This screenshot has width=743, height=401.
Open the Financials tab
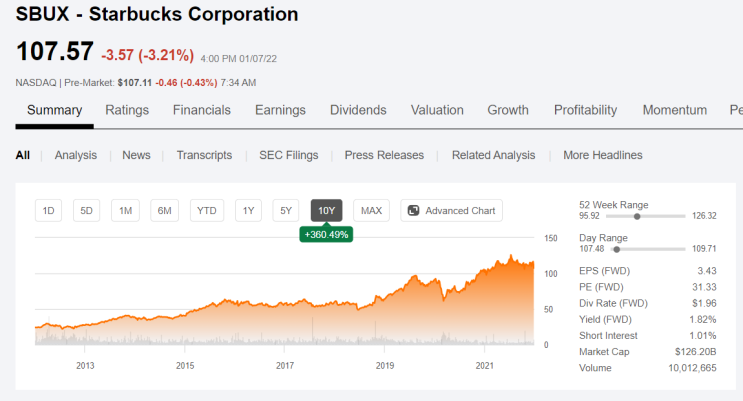pos(202,110)
